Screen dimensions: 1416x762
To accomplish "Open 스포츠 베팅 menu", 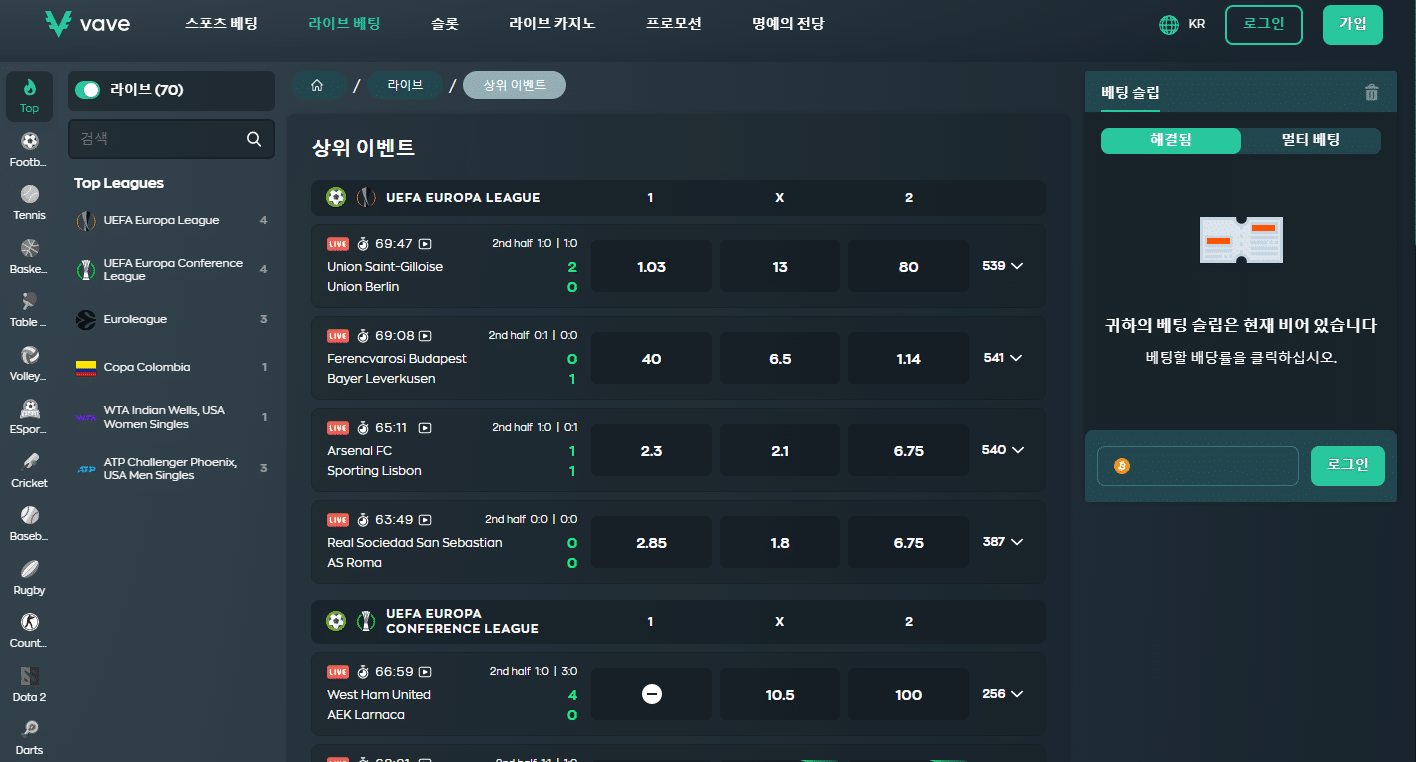I will [219, 23].
